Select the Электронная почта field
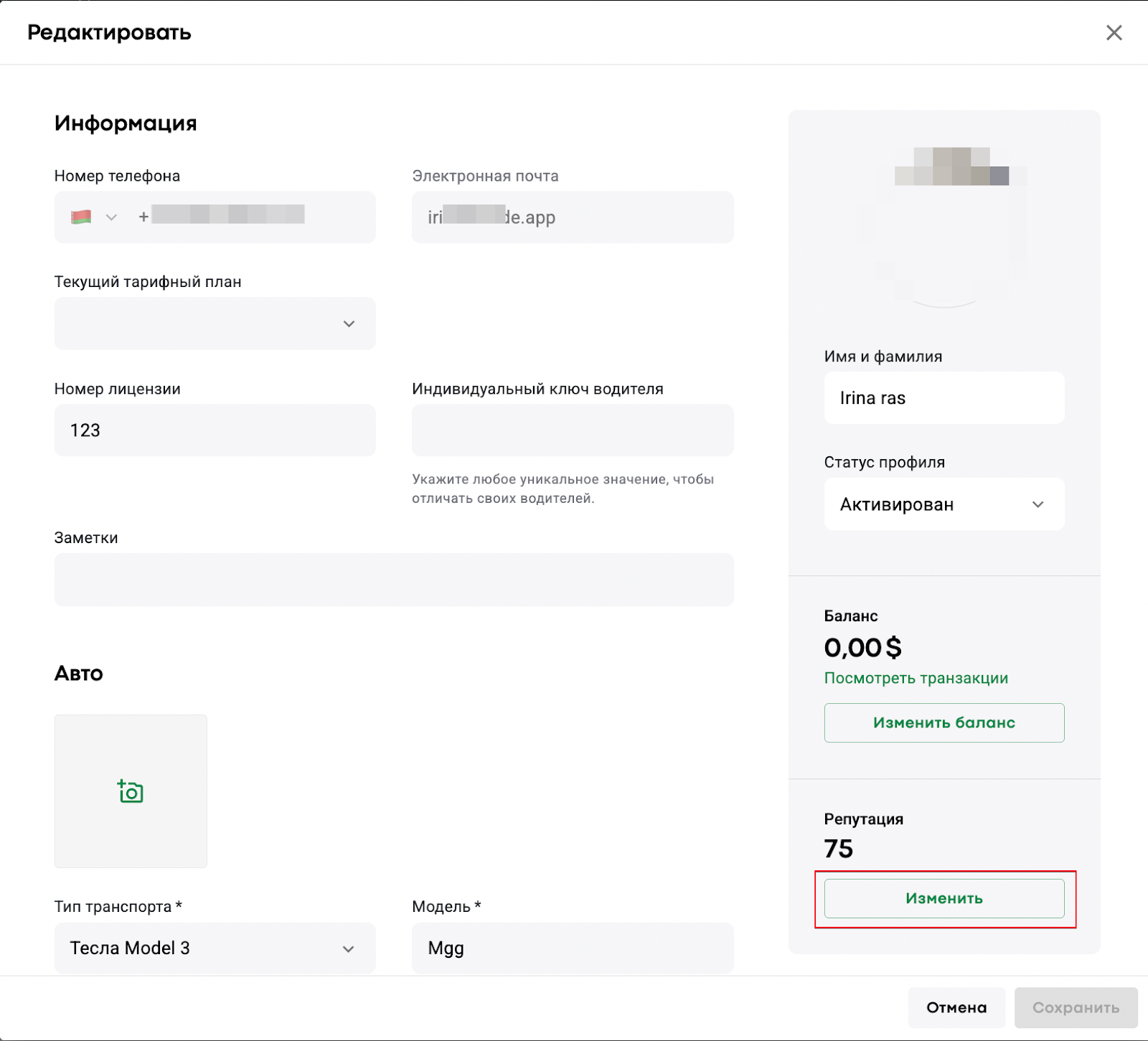 [572, 217]
